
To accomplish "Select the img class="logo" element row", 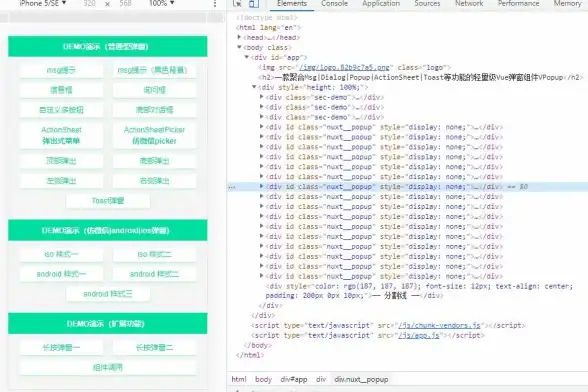I will point(354,68).
